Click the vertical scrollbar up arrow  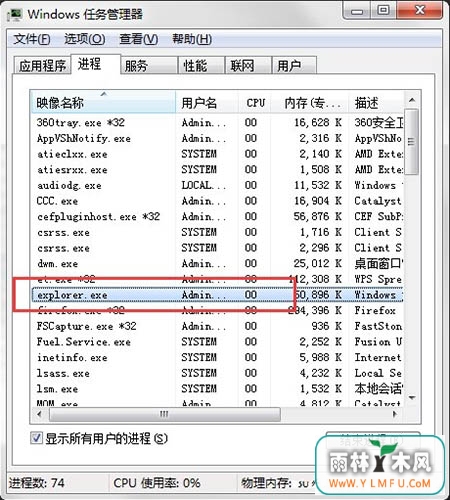412,100
